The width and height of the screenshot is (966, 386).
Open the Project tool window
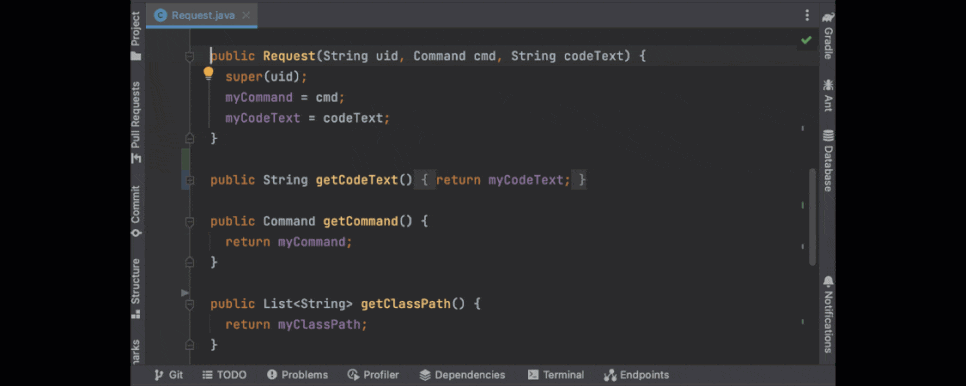point(136,36)
